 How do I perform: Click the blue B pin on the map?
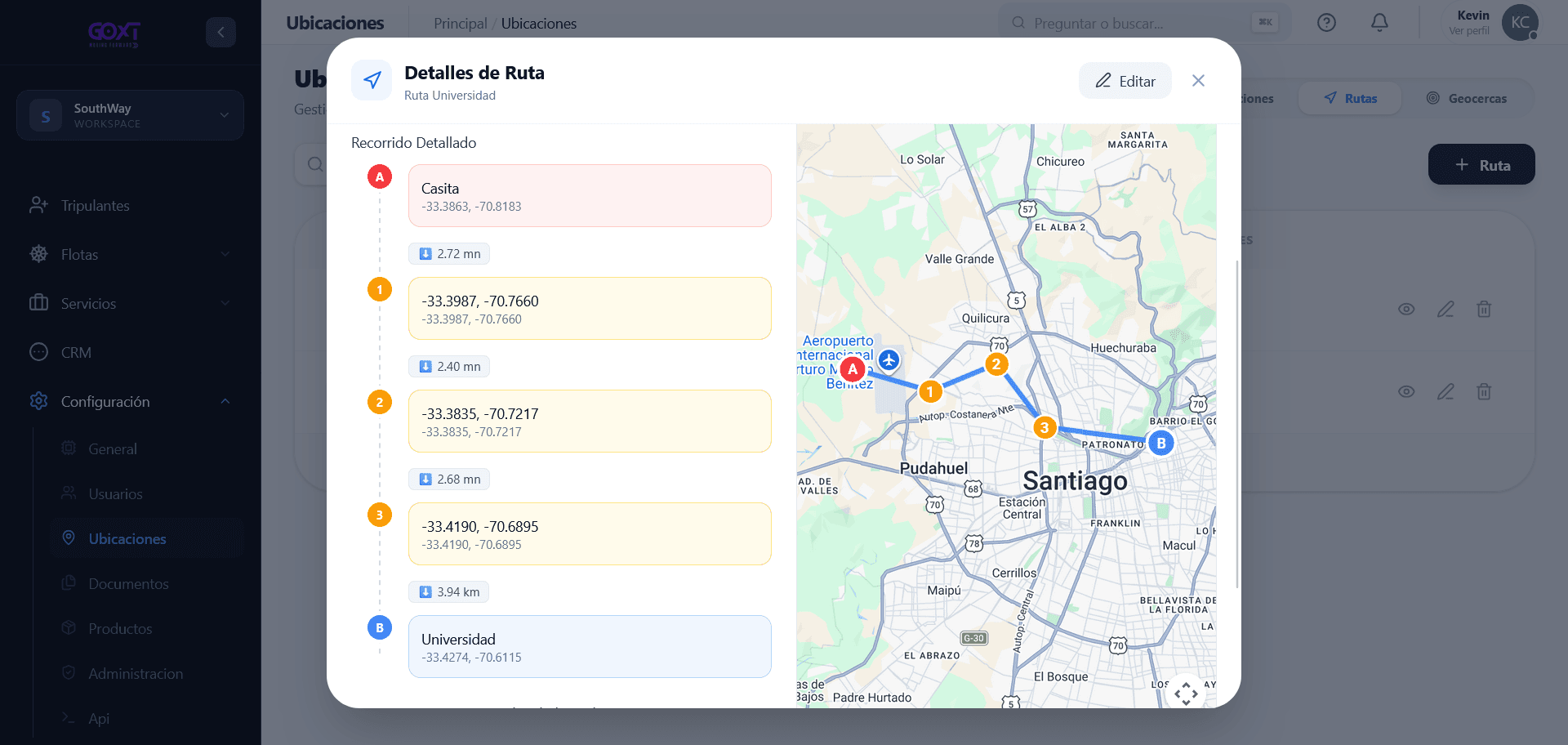click(x=1160, y=443)
